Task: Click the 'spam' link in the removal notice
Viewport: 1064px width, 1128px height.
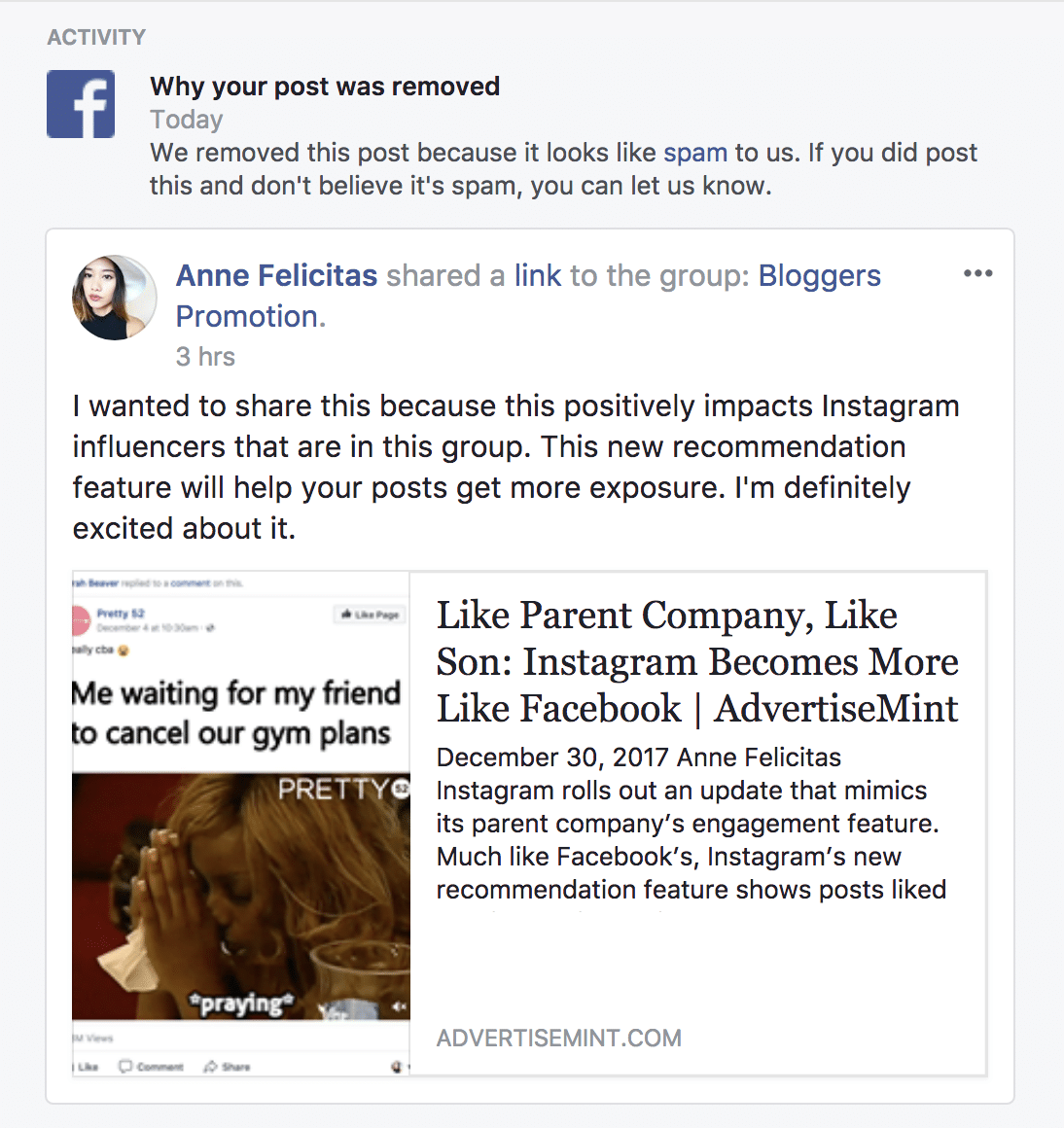Action: [693, 153]
